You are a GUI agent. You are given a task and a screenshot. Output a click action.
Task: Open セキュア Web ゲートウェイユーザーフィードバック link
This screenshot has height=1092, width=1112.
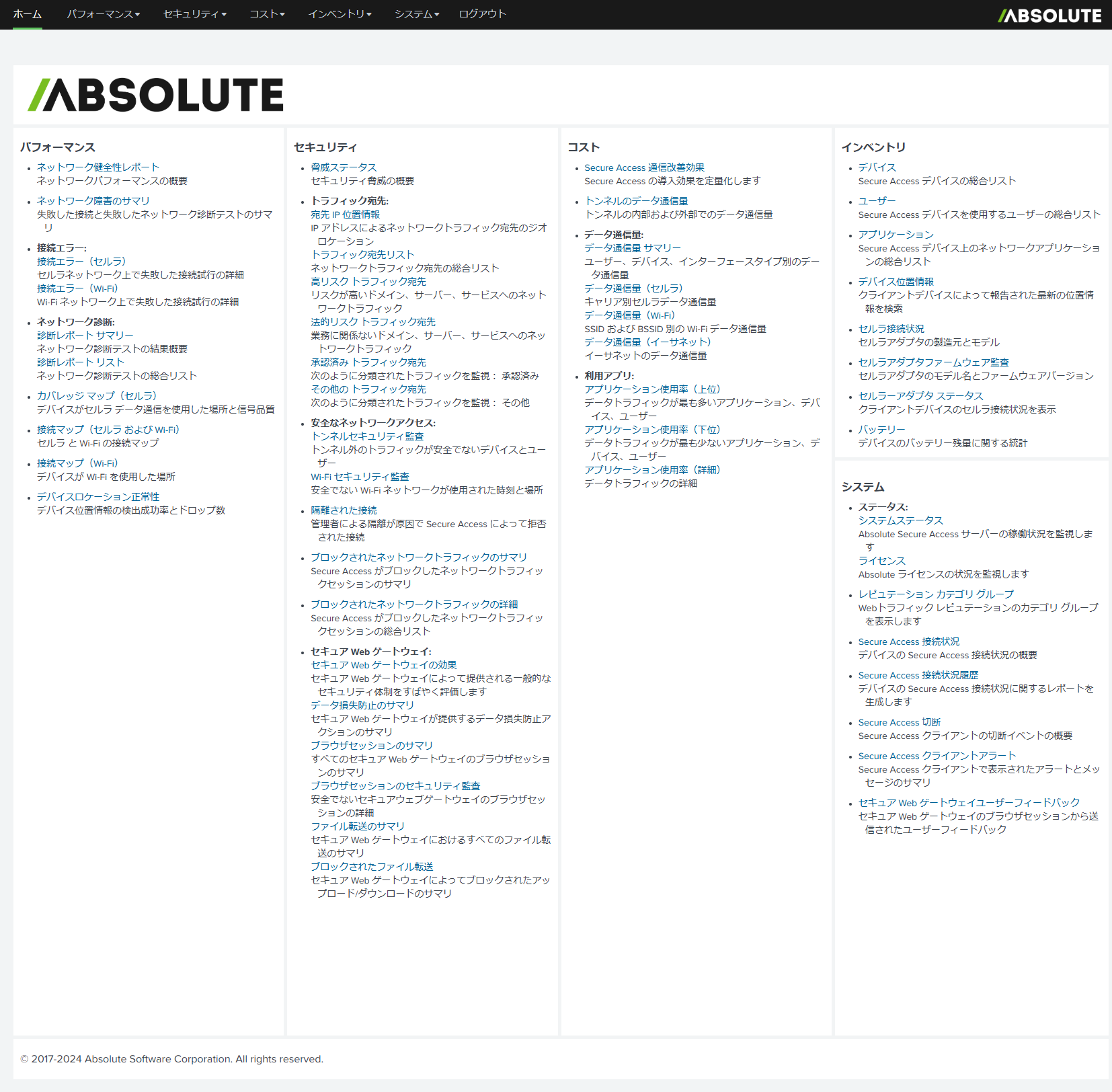tap(969, 803)
